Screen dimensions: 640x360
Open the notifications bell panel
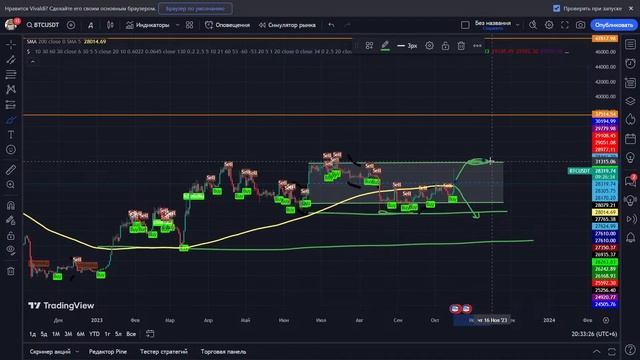click(630, 237)
